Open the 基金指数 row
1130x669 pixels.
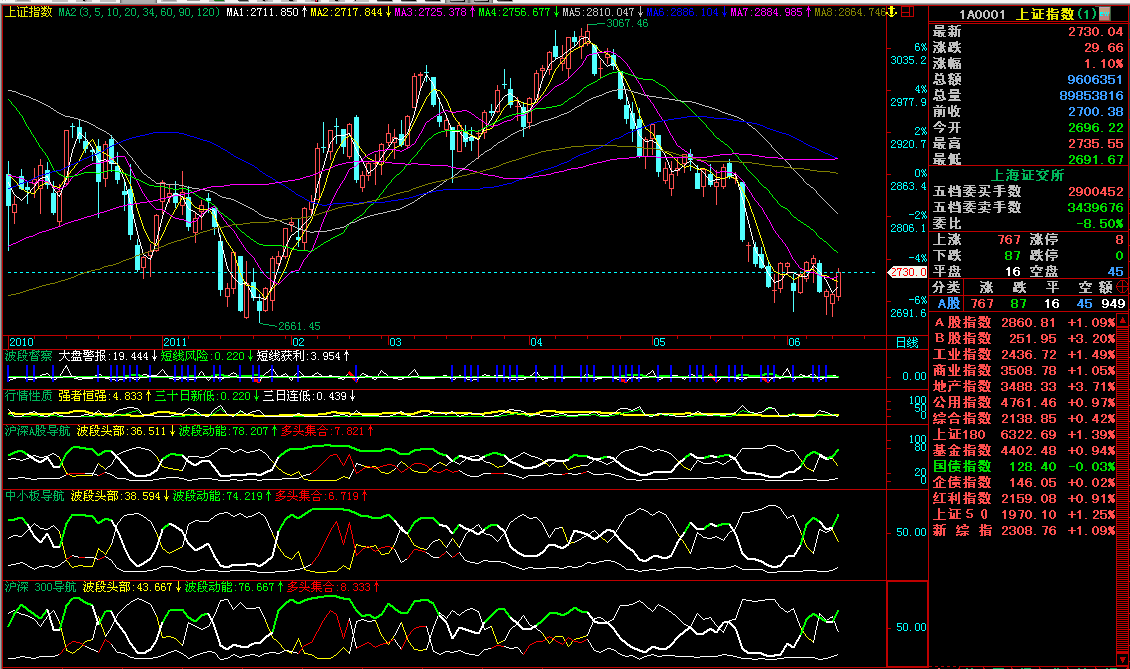[x=1024, y=451]
